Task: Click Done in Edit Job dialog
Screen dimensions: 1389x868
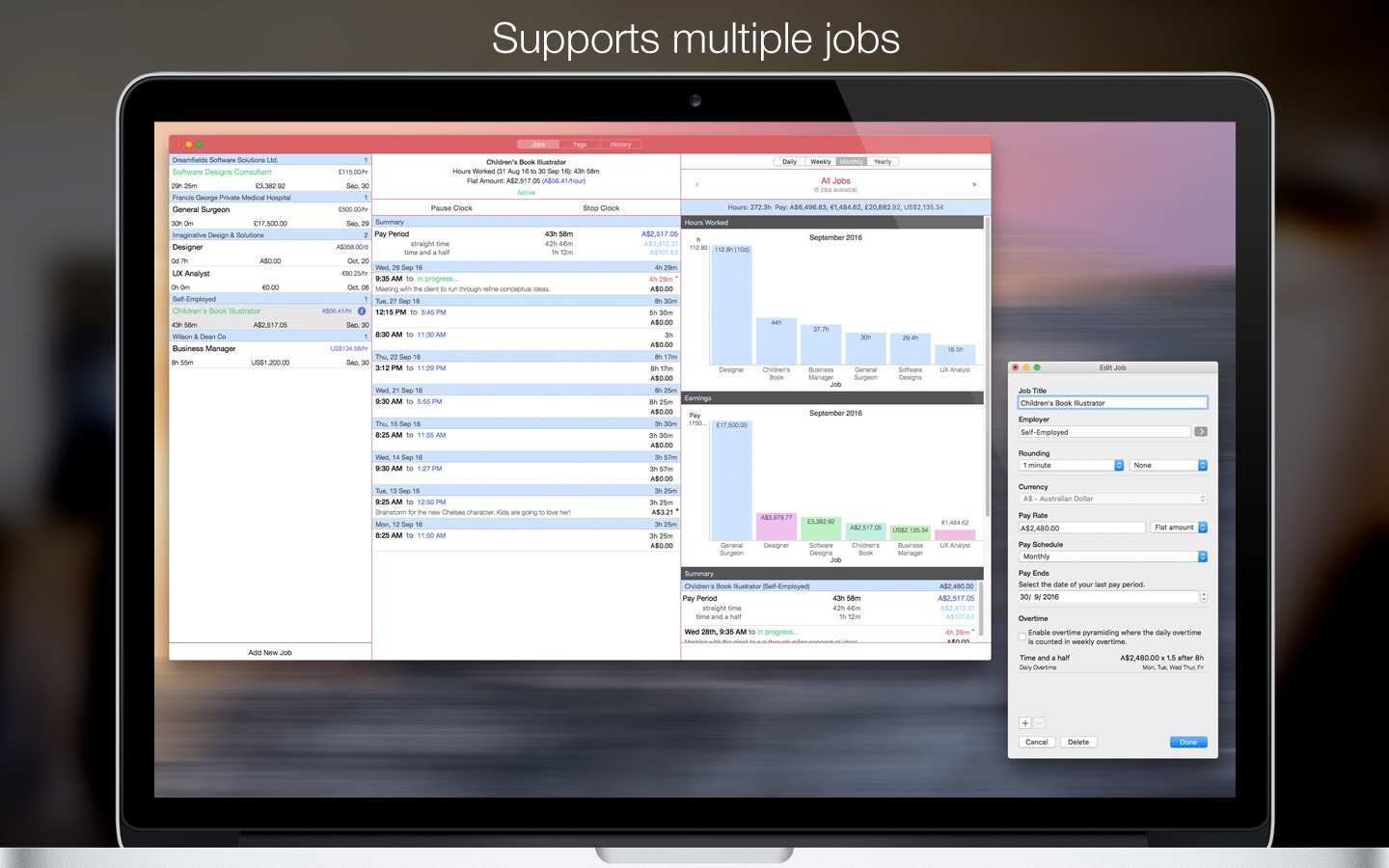Action: pyautogui.click(x=1188, y=743)
